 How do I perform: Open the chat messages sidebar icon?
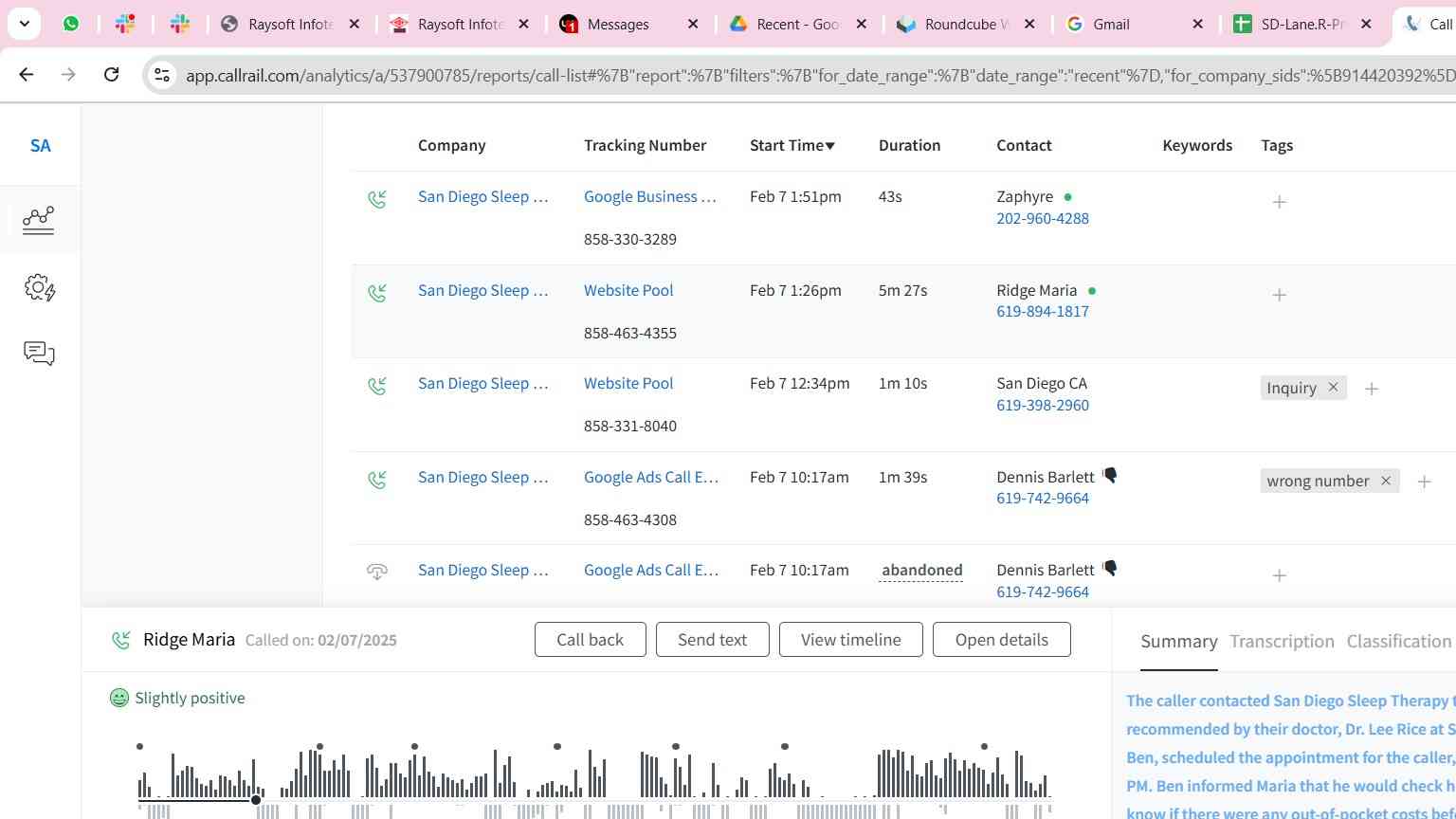click(39, 354)
